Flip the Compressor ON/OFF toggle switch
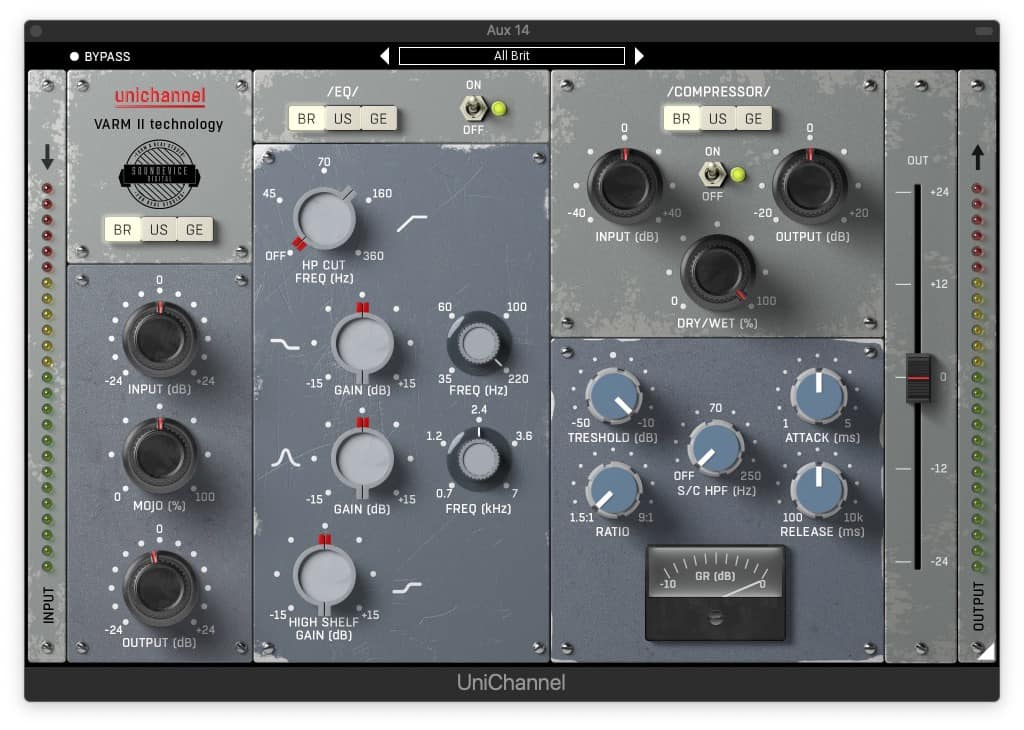 pos(712,174)
